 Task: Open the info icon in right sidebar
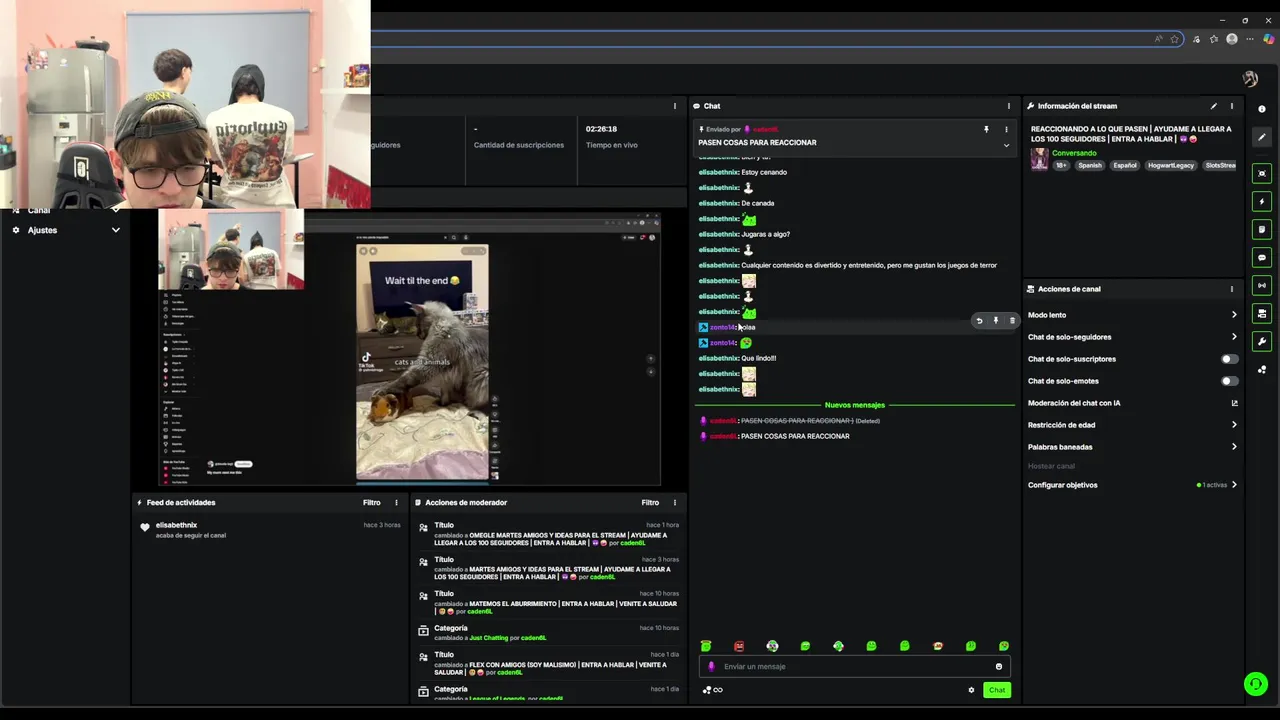point(1262,109)
